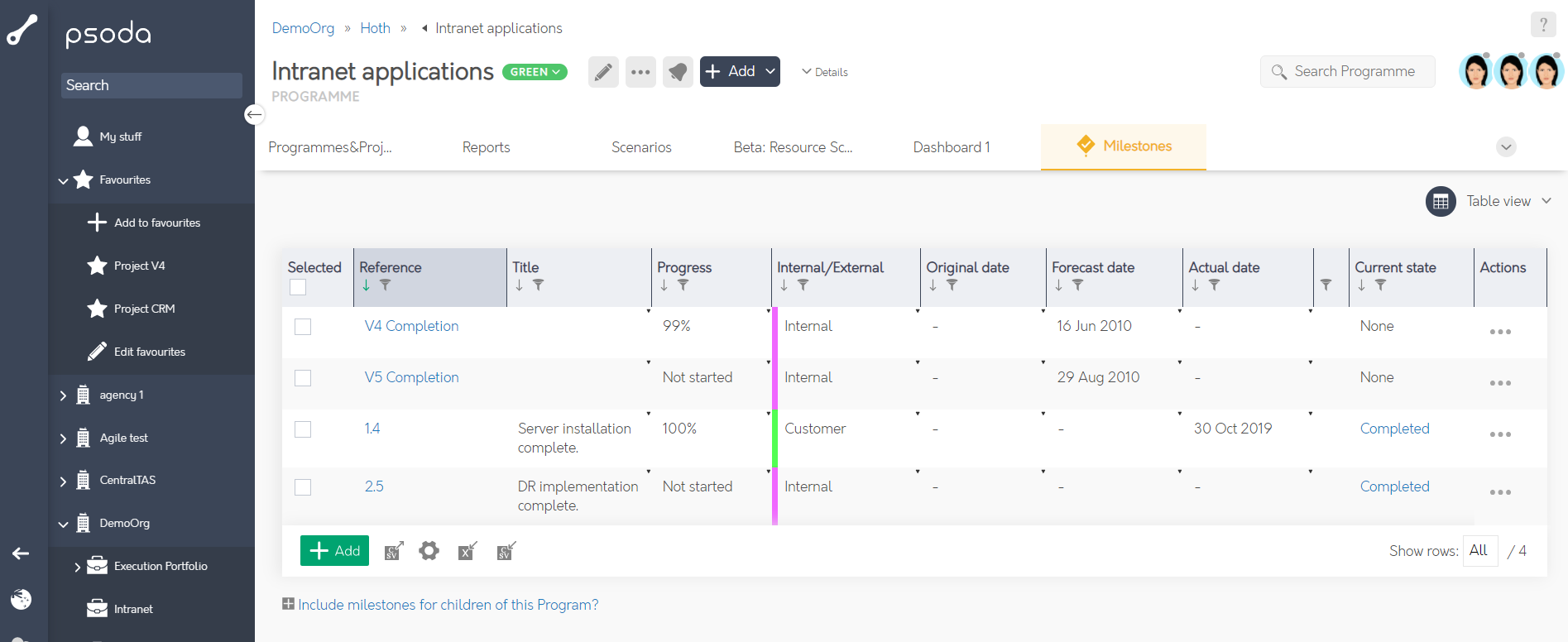Tick the checkbox for V5 Completion row

pos(303,378)
